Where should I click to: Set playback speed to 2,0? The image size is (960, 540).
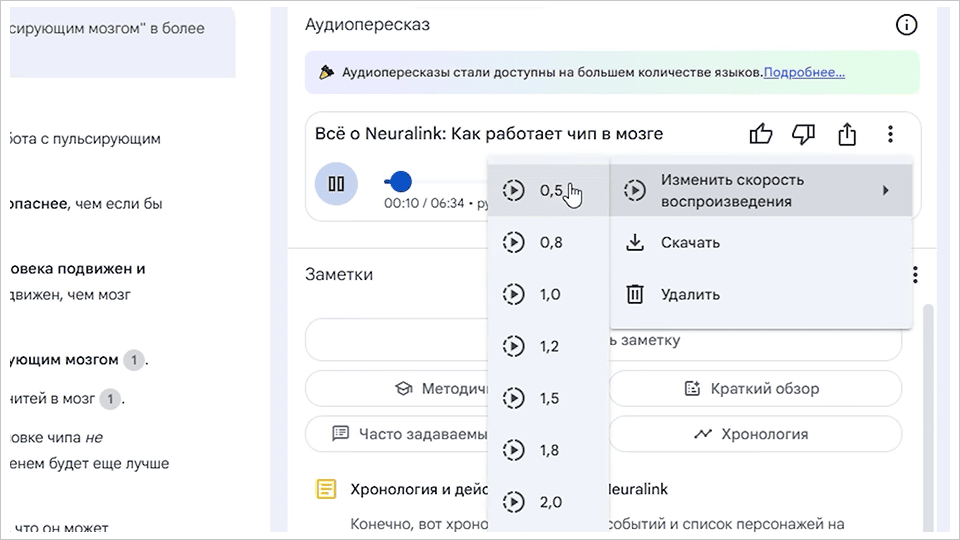coord(549,502)
